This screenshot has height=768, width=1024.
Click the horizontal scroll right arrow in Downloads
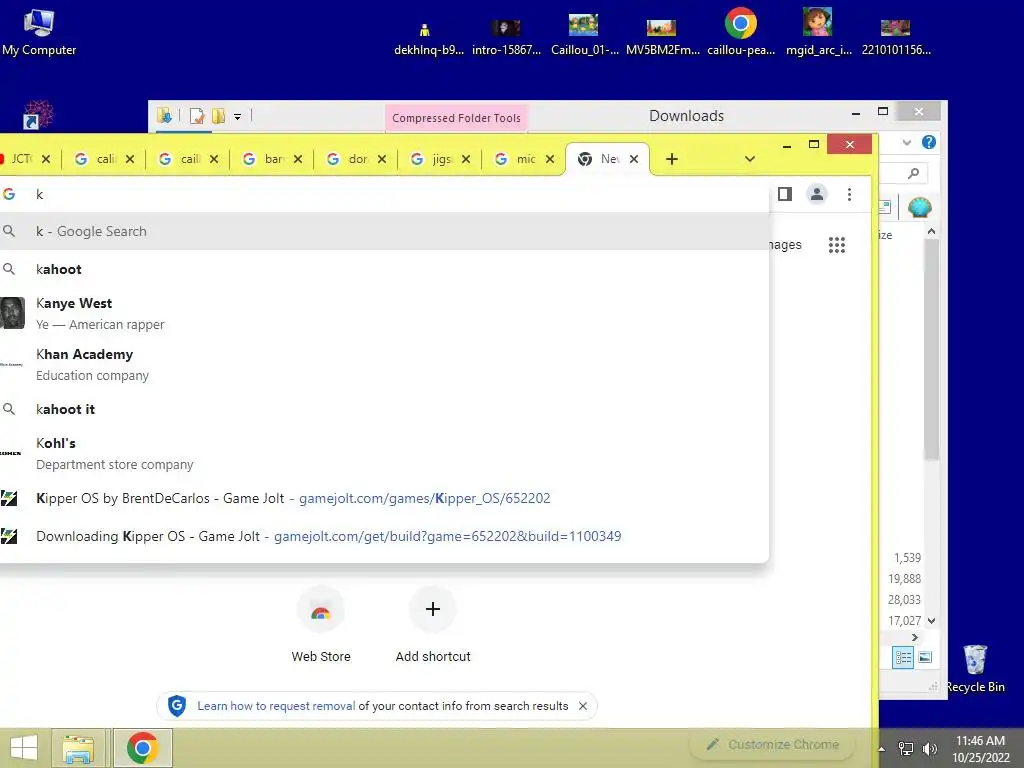914,637
